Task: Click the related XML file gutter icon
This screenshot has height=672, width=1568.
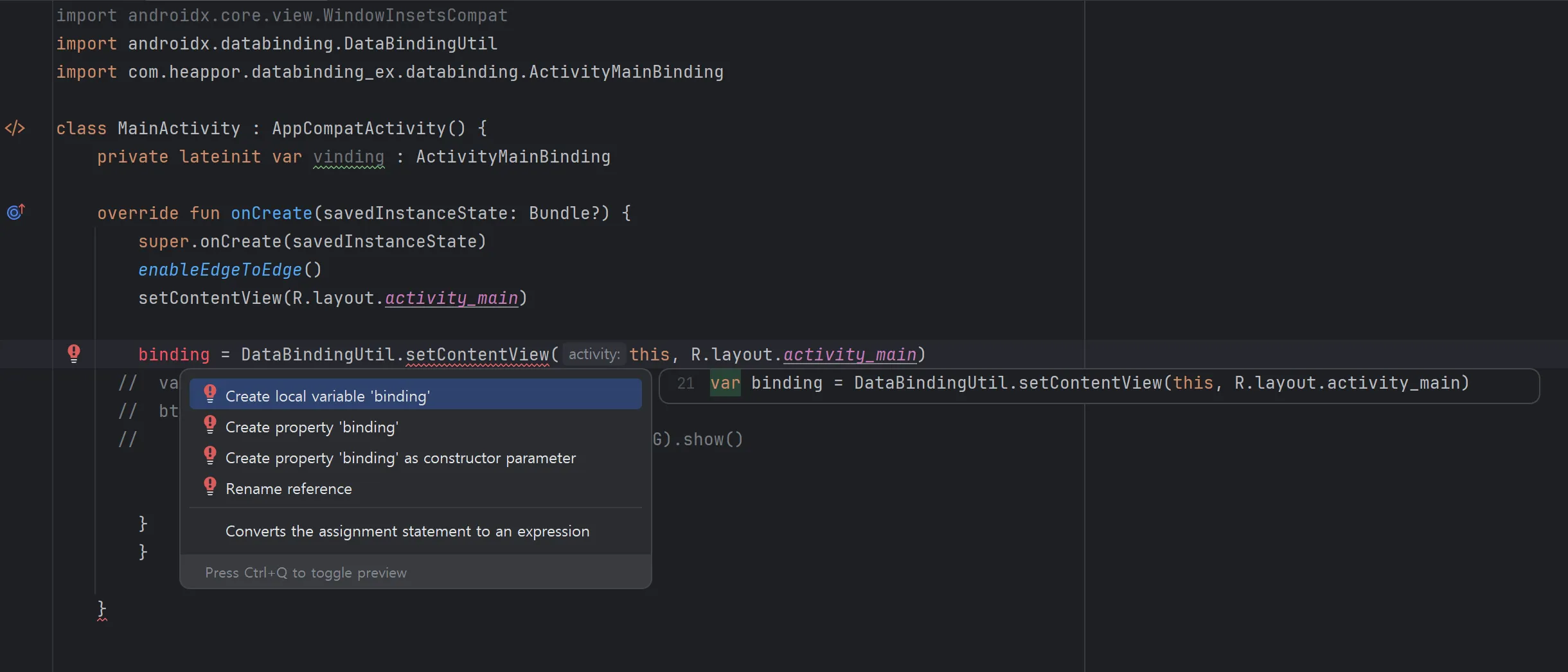Action: 15,128
